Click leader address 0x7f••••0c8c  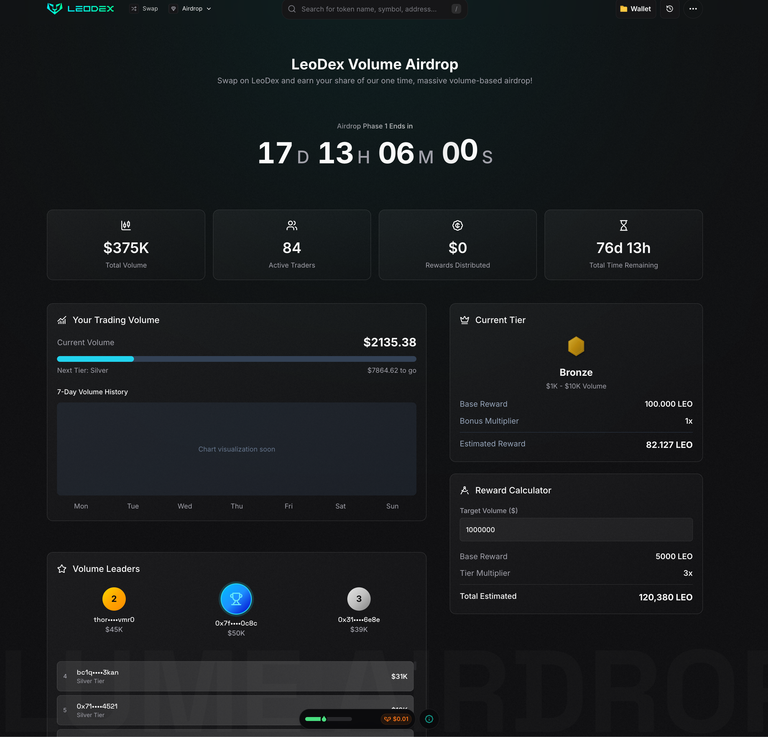[x=236, y=623]
